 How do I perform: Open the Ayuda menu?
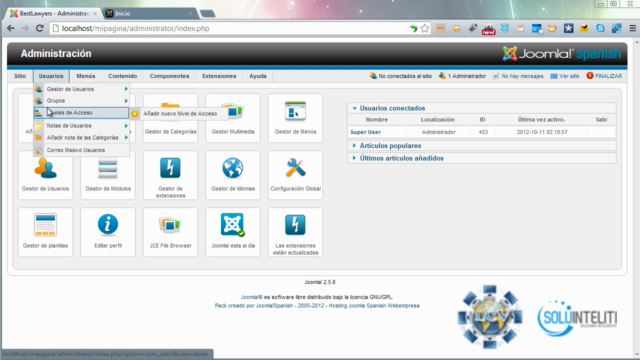click(x=258, y=76)
